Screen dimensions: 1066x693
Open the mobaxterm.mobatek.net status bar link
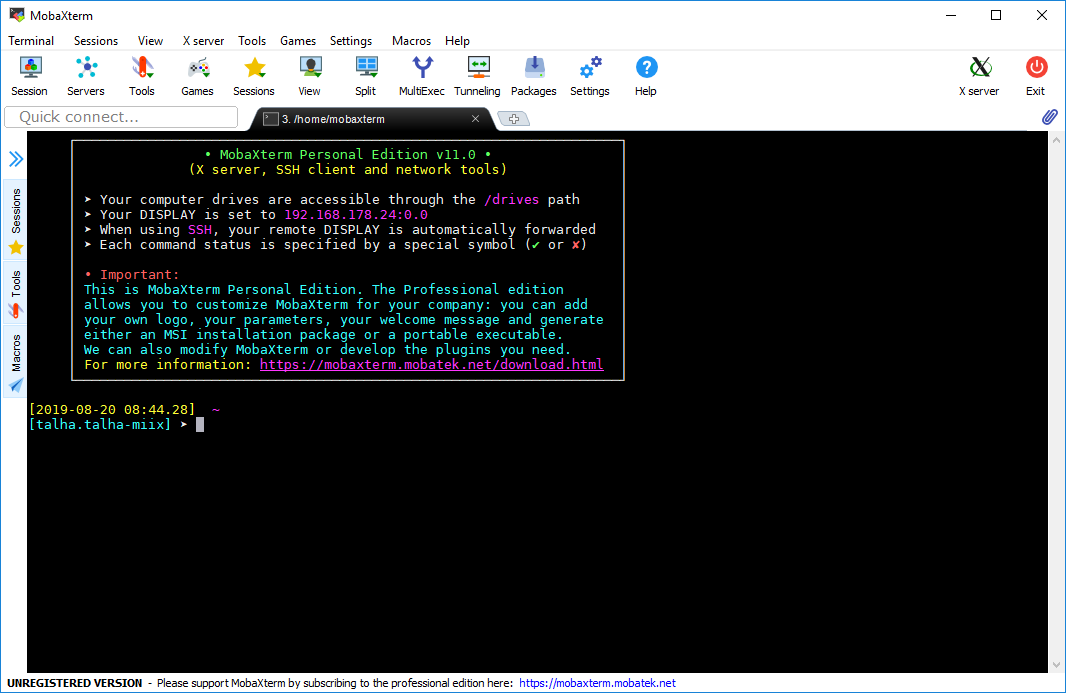click(x=597, y=683)
